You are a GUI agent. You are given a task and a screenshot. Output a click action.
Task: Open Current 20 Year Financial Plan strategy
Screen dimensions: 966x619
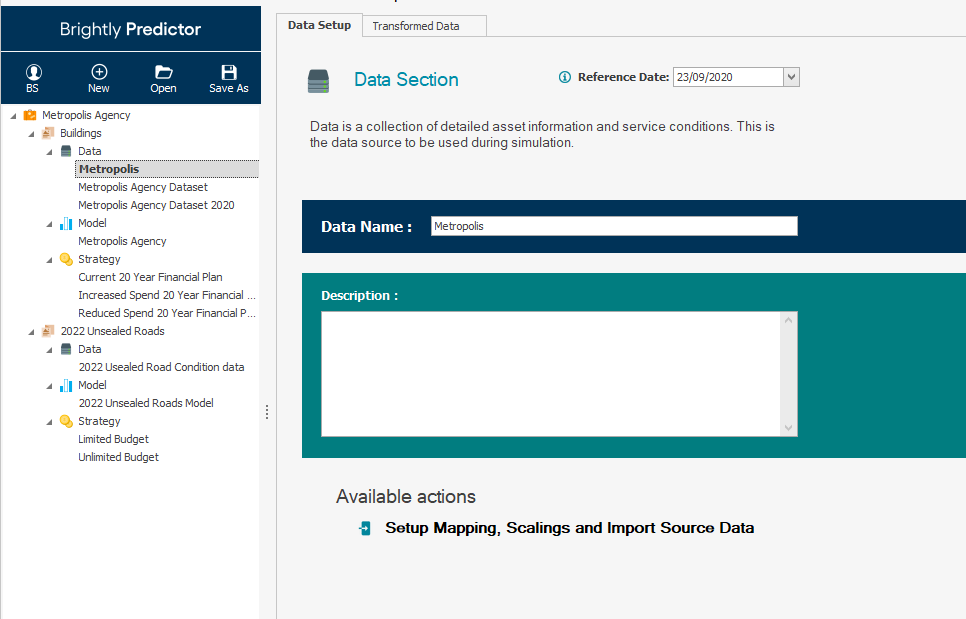coord(150,277)
